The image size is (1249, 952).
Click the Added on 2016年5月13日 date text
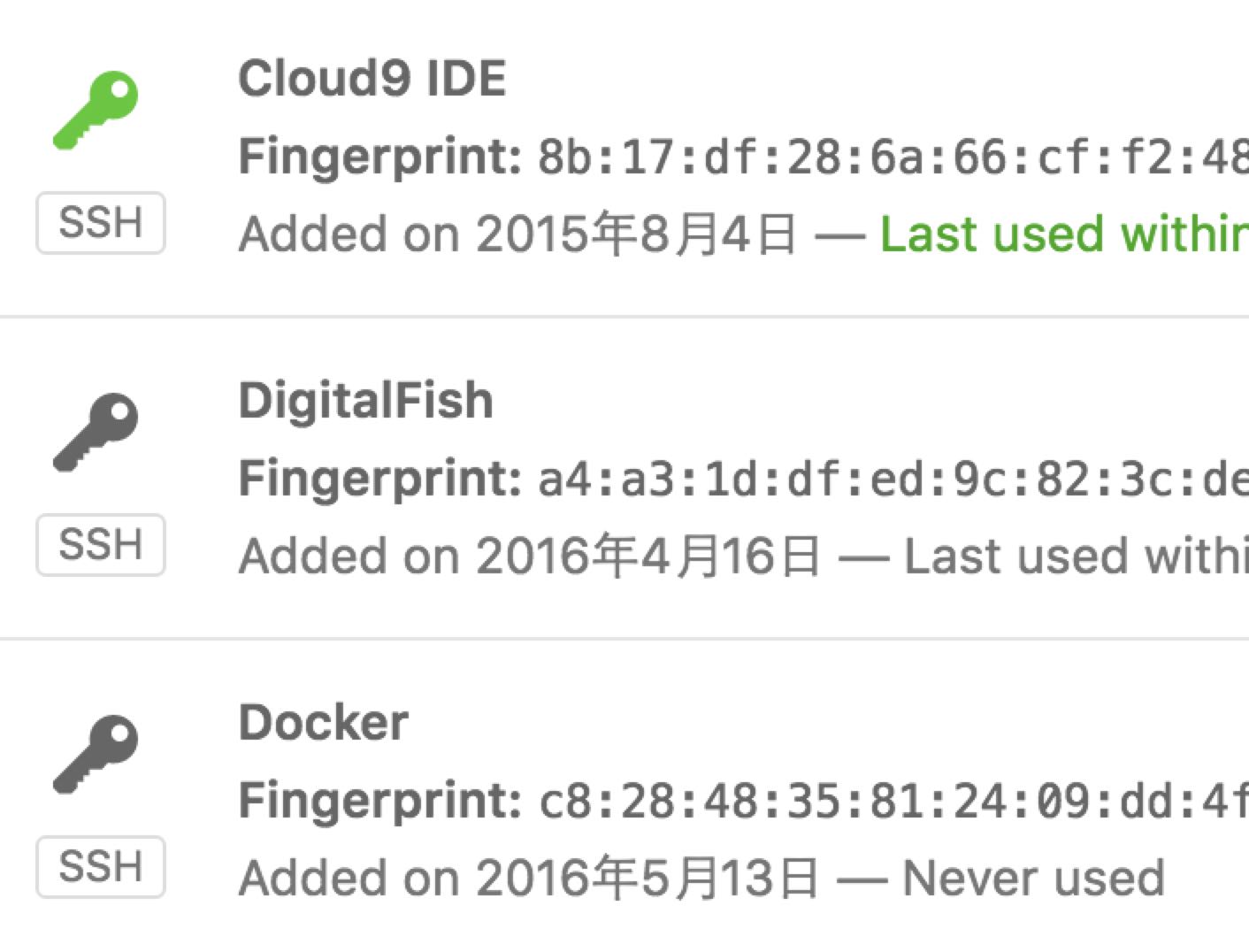pos(528,879)
